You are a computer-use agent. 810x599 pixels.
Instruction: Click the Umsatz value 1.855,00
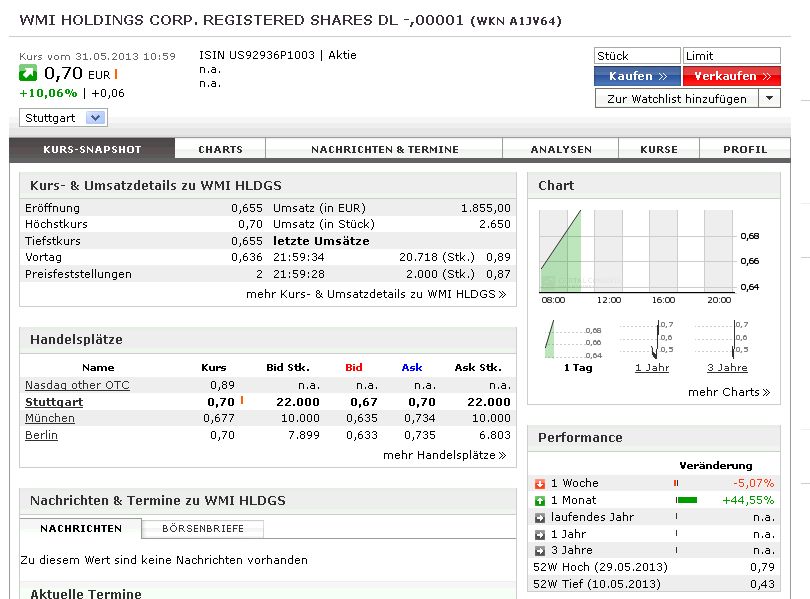pyautogui.click(x=486, y=208)
